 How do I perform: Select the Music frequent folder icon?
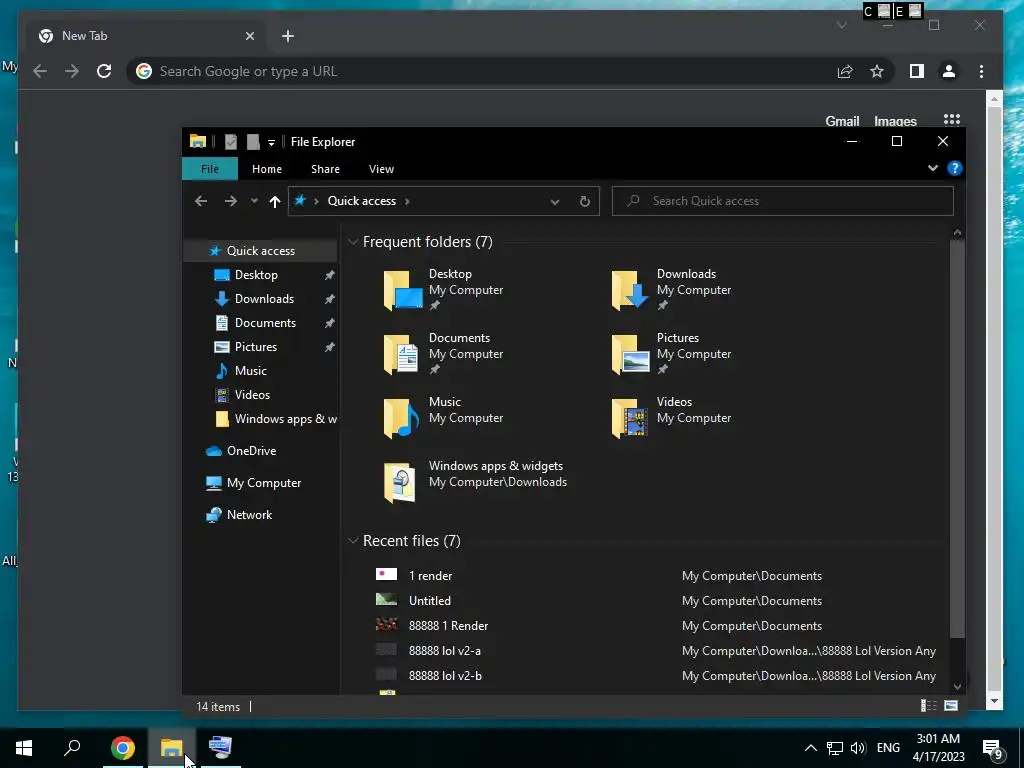pyautogui.click(x=401, y=418)
